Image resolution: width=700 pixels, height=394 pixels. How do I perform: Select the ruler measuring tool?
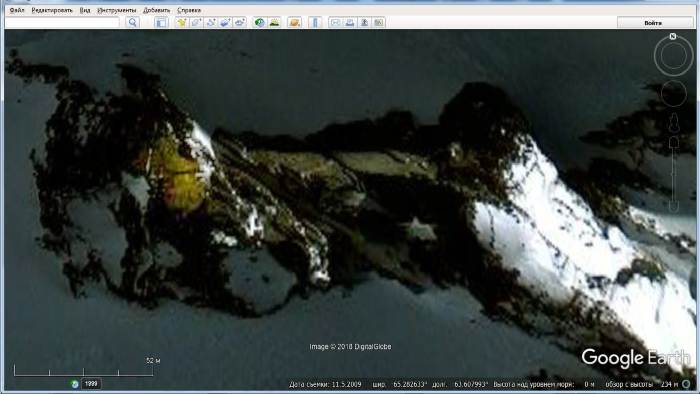pos(315,22)
